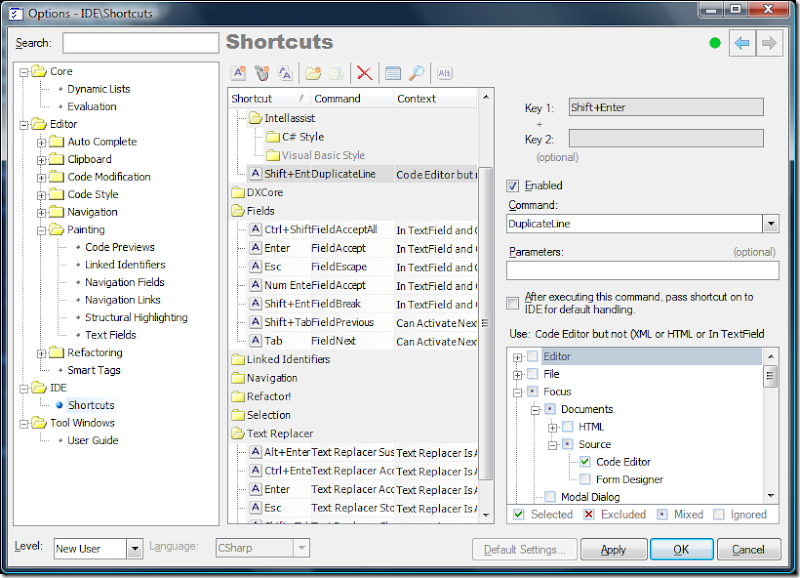Open the Smart Tags options page
Screen dimensions: 800x578
click(94, 370)
